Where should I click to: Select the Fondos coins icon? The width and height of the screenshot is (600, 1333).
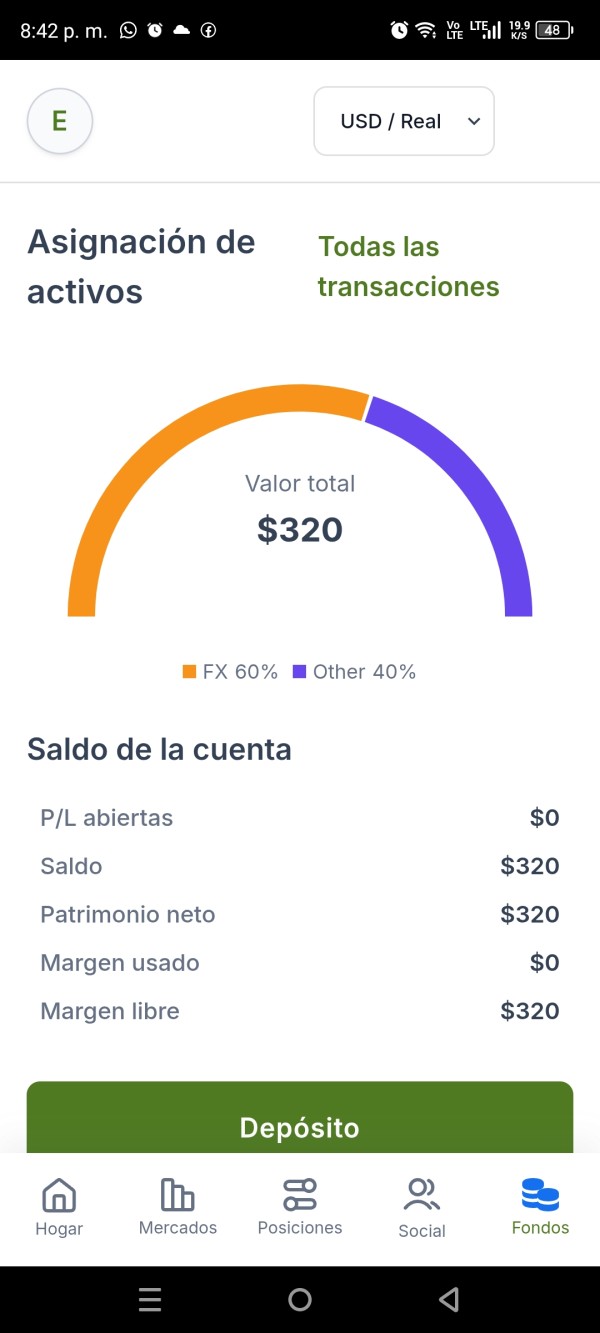[540, 1194]
